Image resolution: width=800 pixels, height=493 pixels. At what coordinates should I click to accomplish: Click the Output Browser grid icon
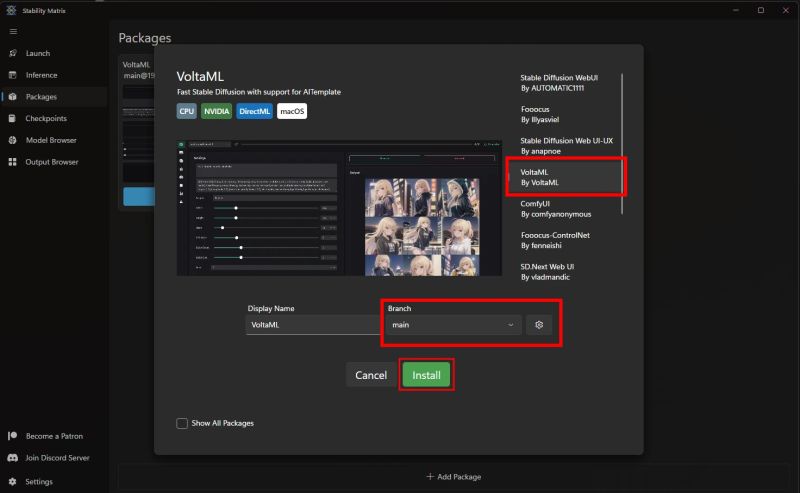point(13,162)
